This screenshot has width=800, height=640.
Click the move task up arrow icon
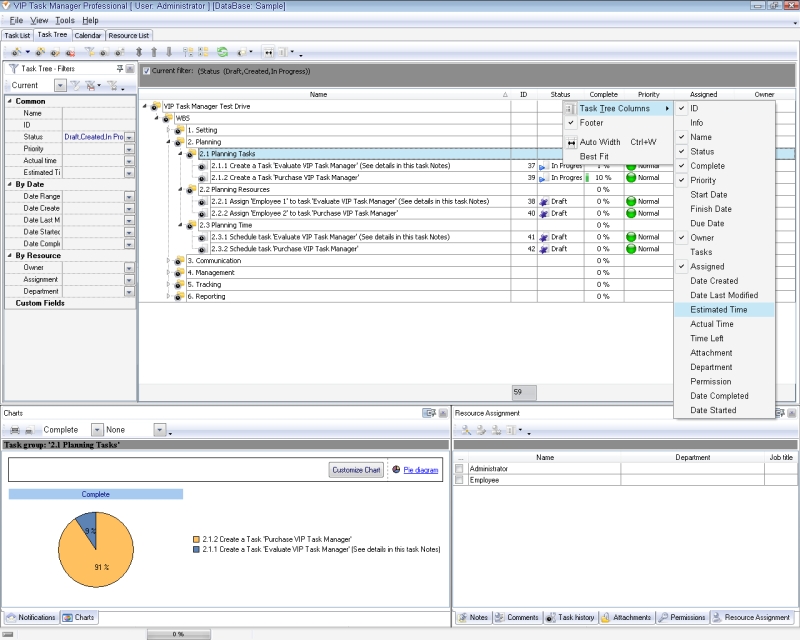click(154, 52)
